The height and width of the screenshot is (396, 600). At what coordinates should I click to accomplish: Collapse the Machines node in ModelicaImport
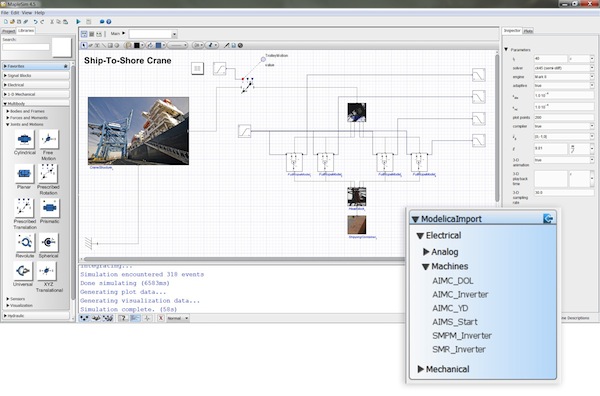426,266
